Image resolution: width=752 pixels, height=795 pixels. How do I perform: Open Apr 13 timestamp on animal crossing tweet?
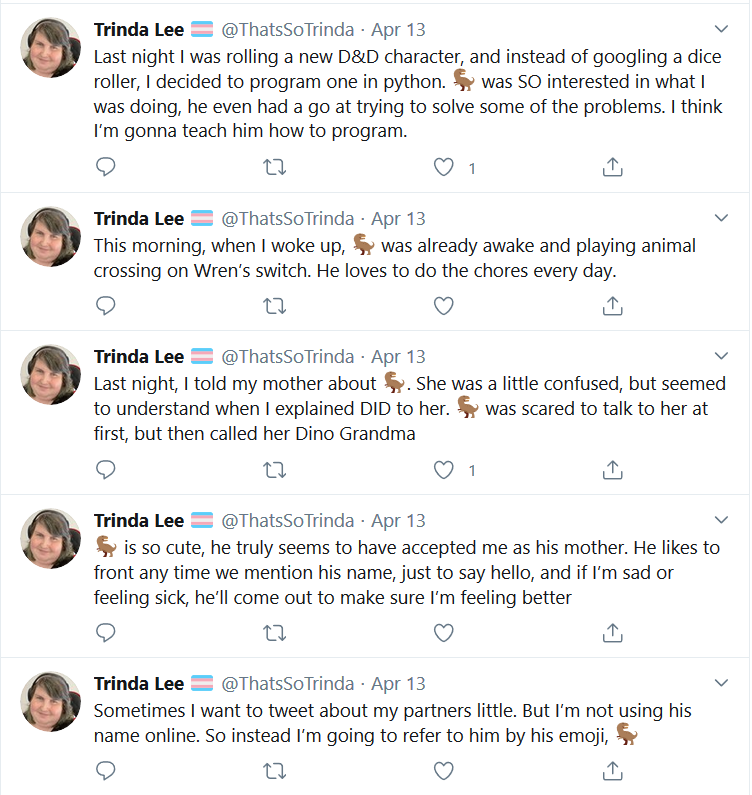tap(398, 219)
